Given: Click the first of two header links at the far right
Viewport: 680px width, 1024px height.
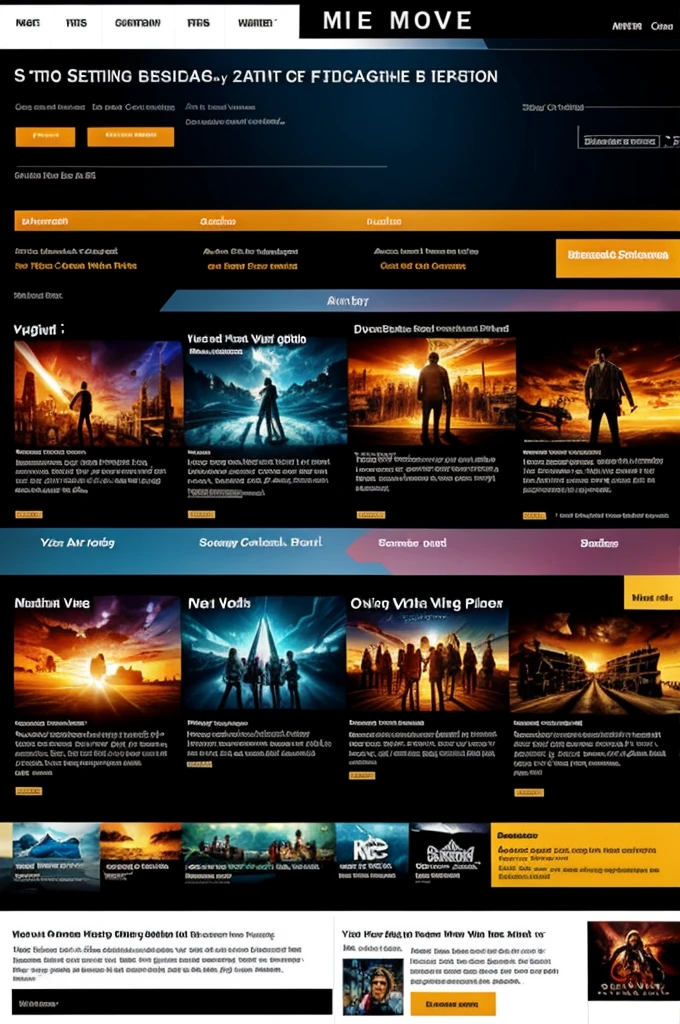Looking at the screenshot, I should click(x=626, y=26).
